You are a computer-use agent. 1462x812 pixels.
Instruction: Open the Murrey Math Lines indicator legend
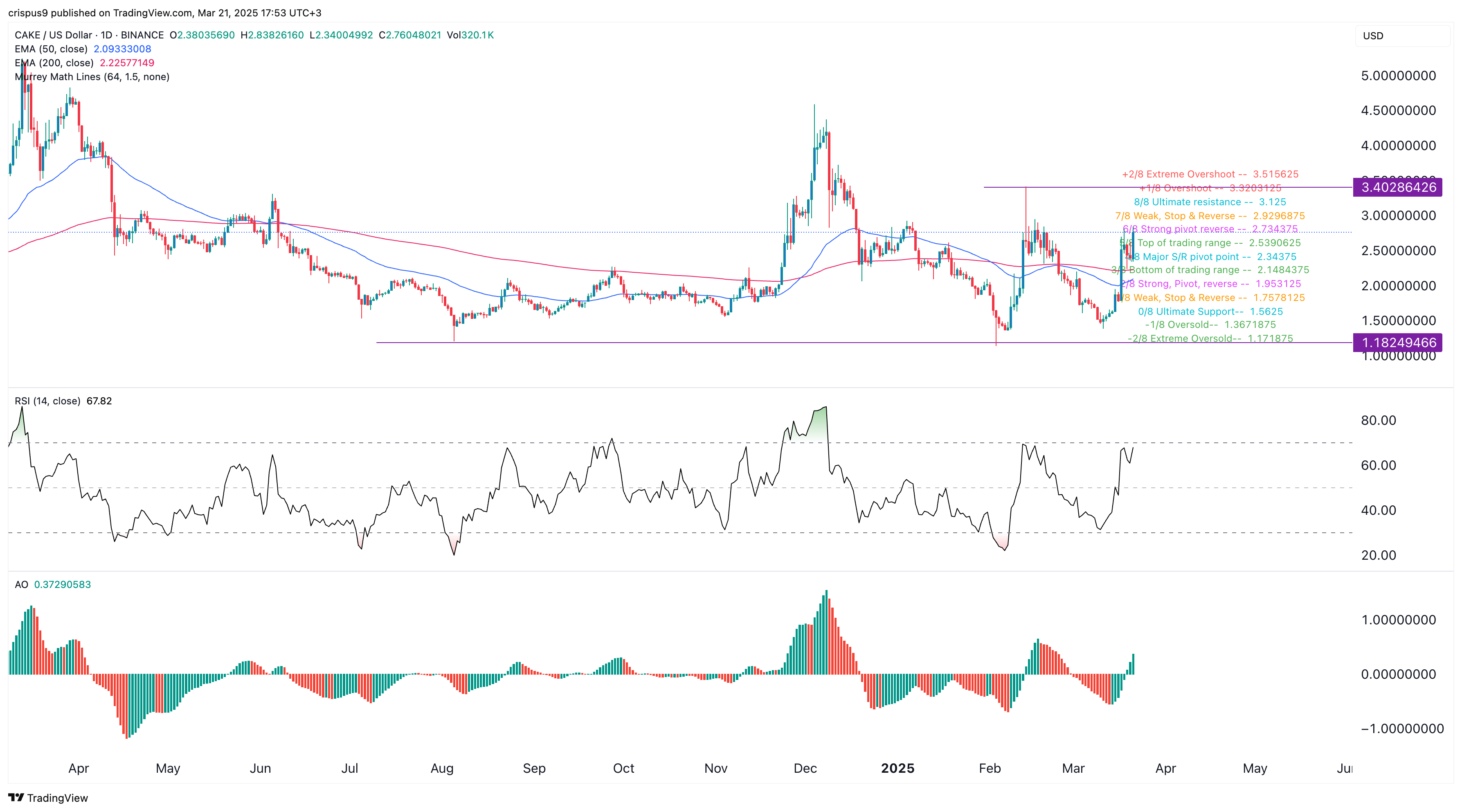point(92,76)
